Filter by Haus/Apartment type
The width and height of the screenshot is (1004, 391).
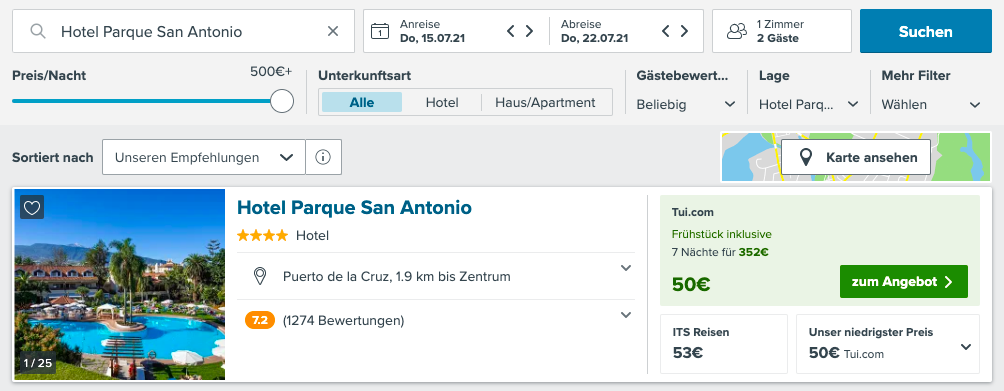coord(546,102)
